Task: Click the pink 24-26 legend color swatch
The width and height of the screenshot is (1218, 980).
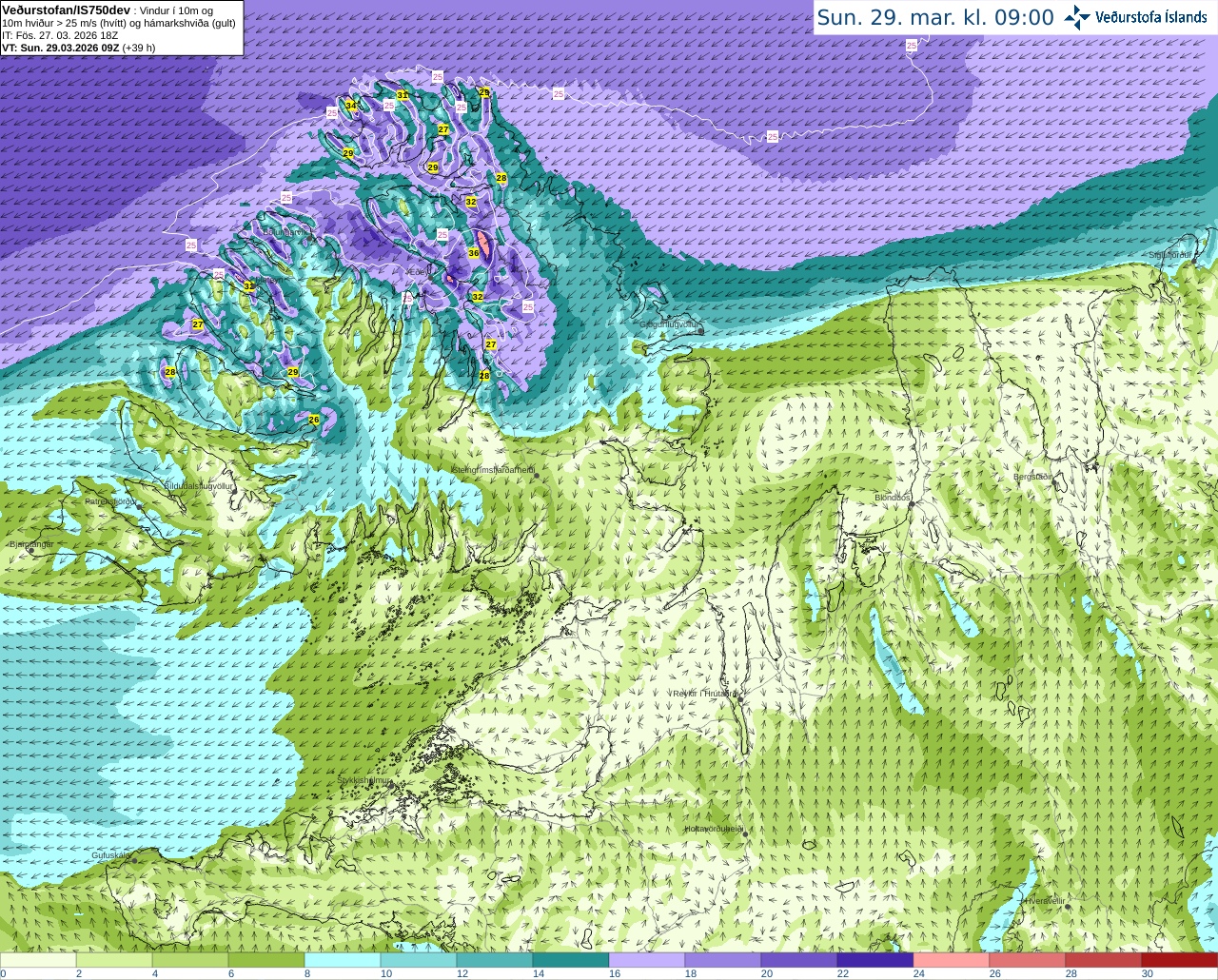Action: [x=952, y=960]
